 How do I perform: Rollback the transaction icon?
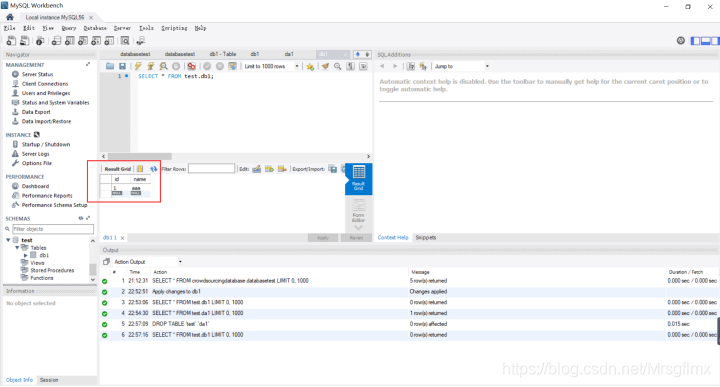point(220,66)
